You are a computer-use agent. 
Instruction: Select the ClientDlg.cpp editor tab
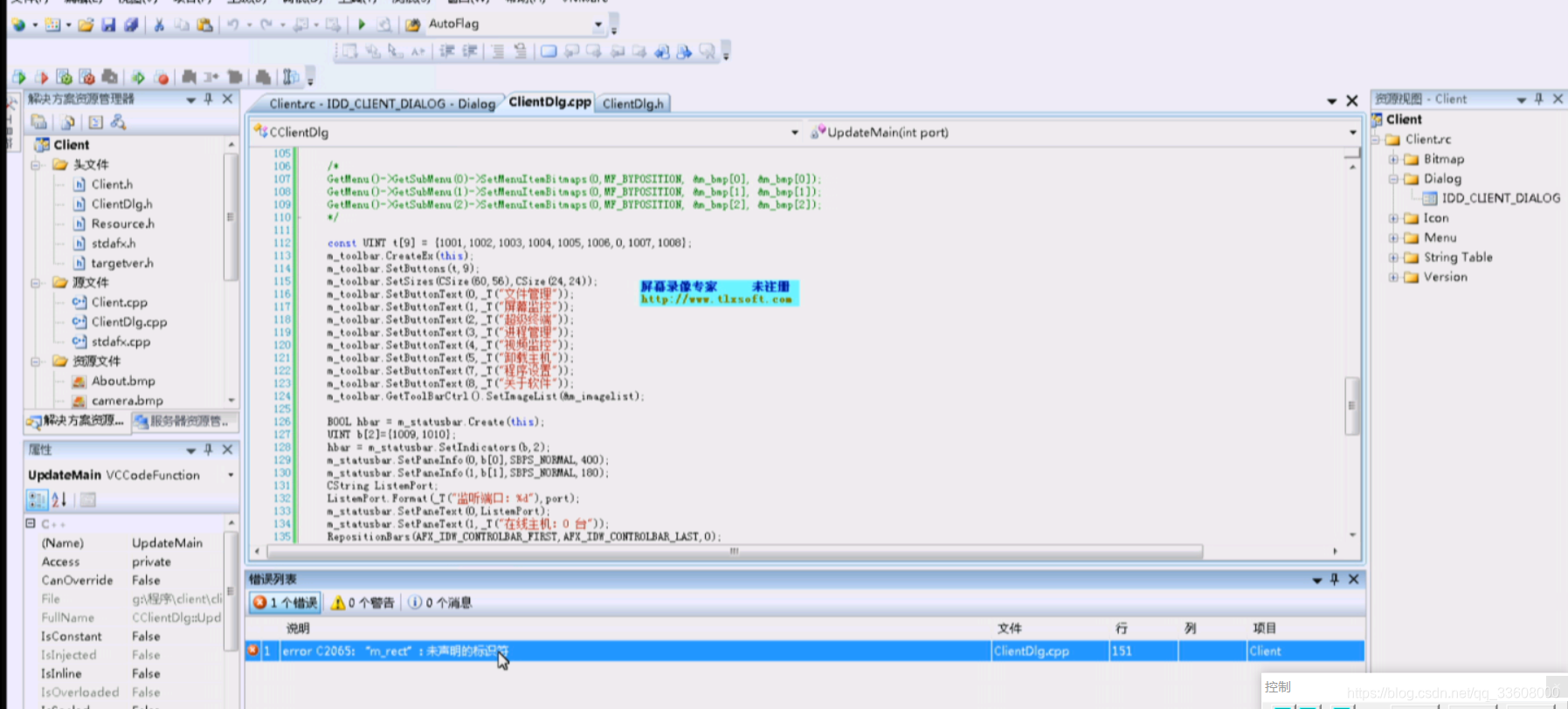pos(549,102)
